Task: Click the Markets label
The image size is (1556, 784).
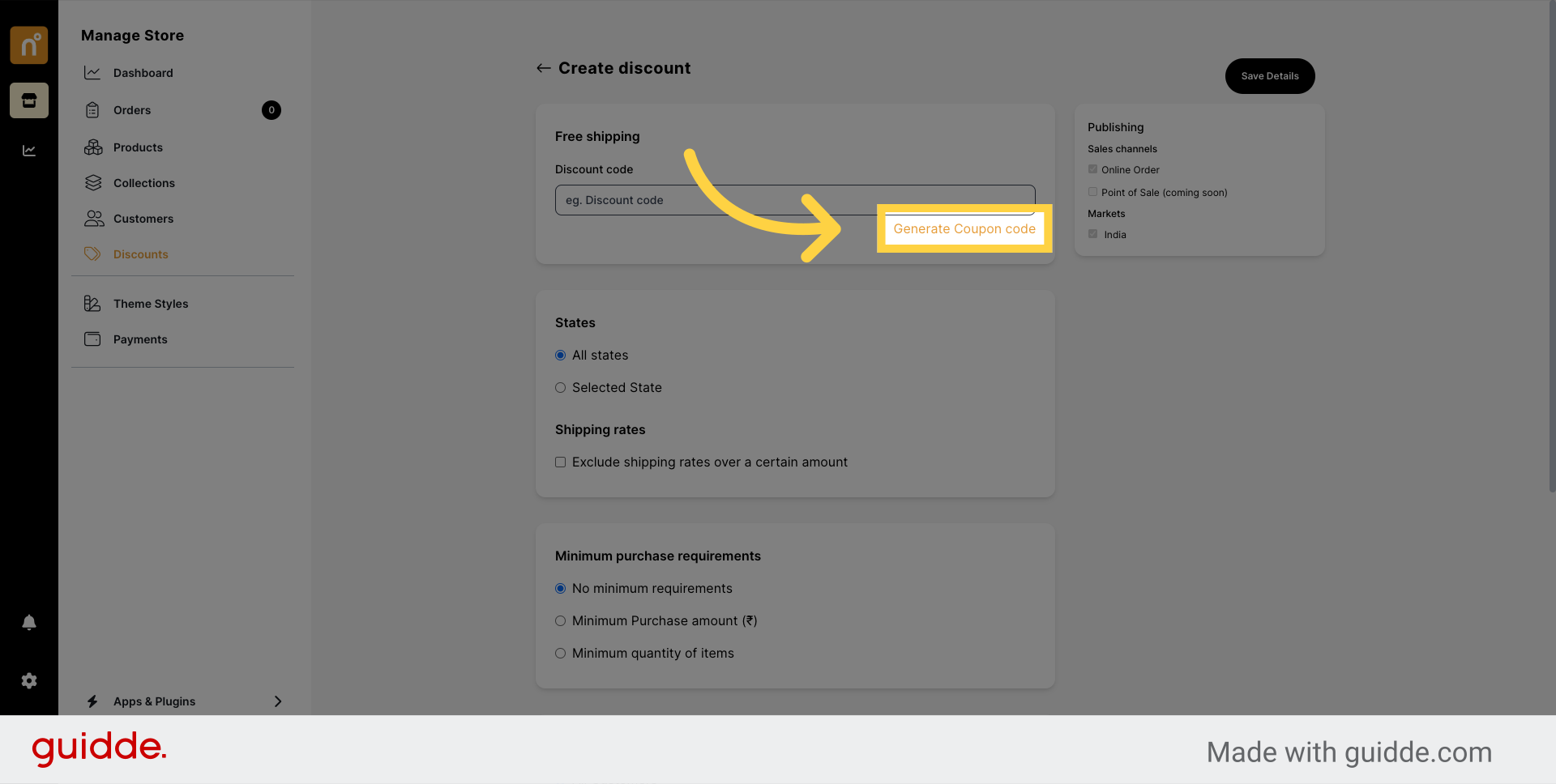Action: pos(1106,214)
